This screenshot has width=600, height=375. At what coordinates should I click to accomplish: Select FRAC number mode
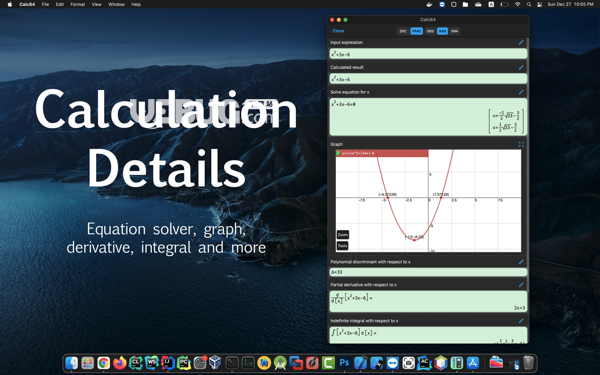[x=416, y=31]
